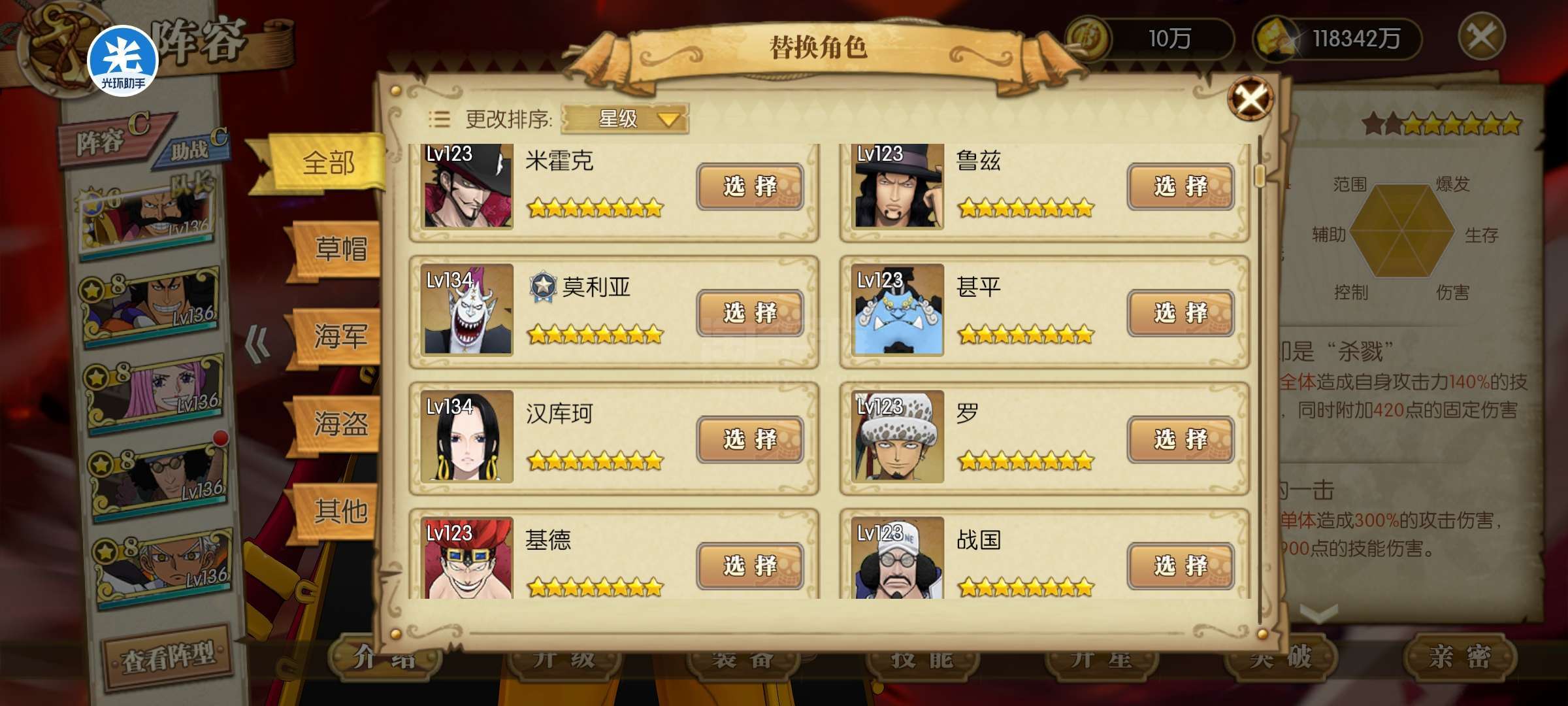Select the pink-haired lineup member portrait
Viewport: 1568px width, 706px height.
tap(154, 394)
